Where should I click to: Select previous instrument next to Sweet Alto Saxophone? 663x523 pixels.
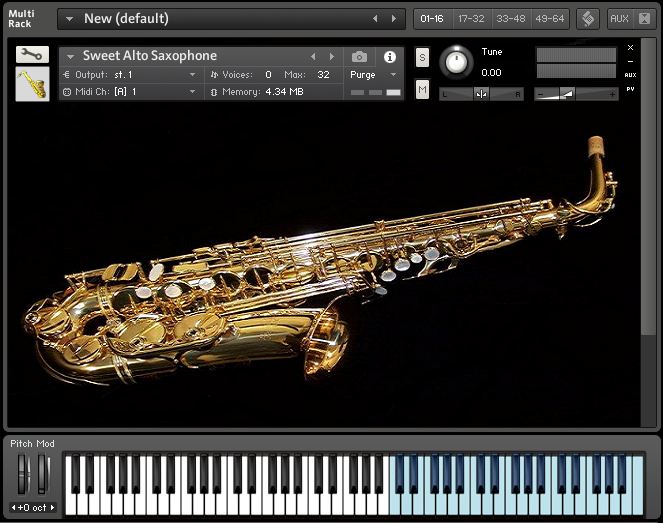(x=313, y=56)
